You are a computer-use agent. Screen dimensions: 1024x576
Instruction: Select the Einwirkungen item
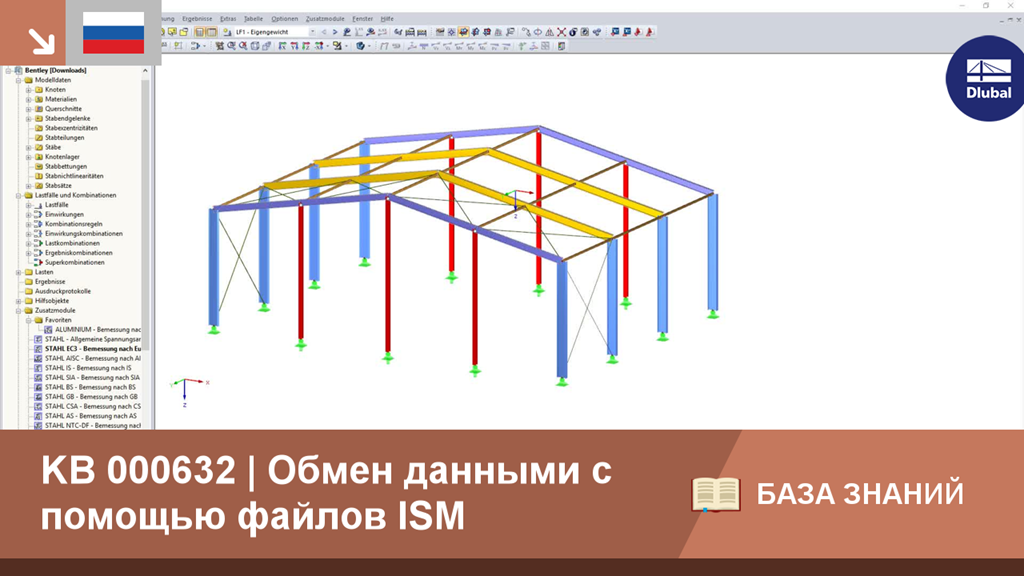coord(64,215)
